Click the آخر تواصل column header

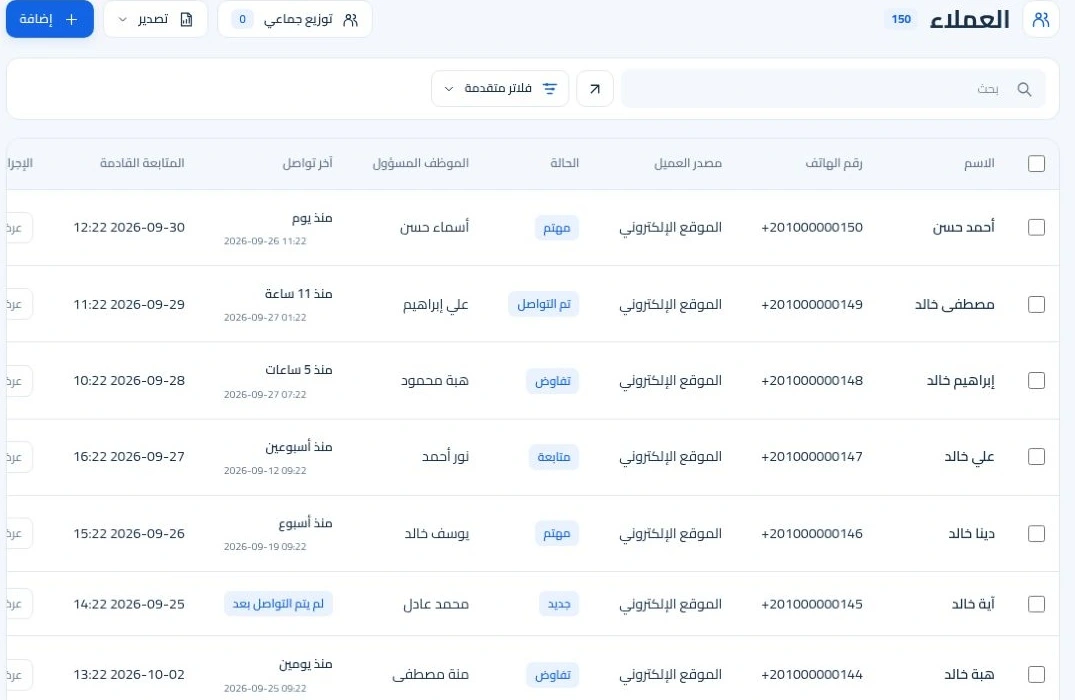tap(307, 163)
